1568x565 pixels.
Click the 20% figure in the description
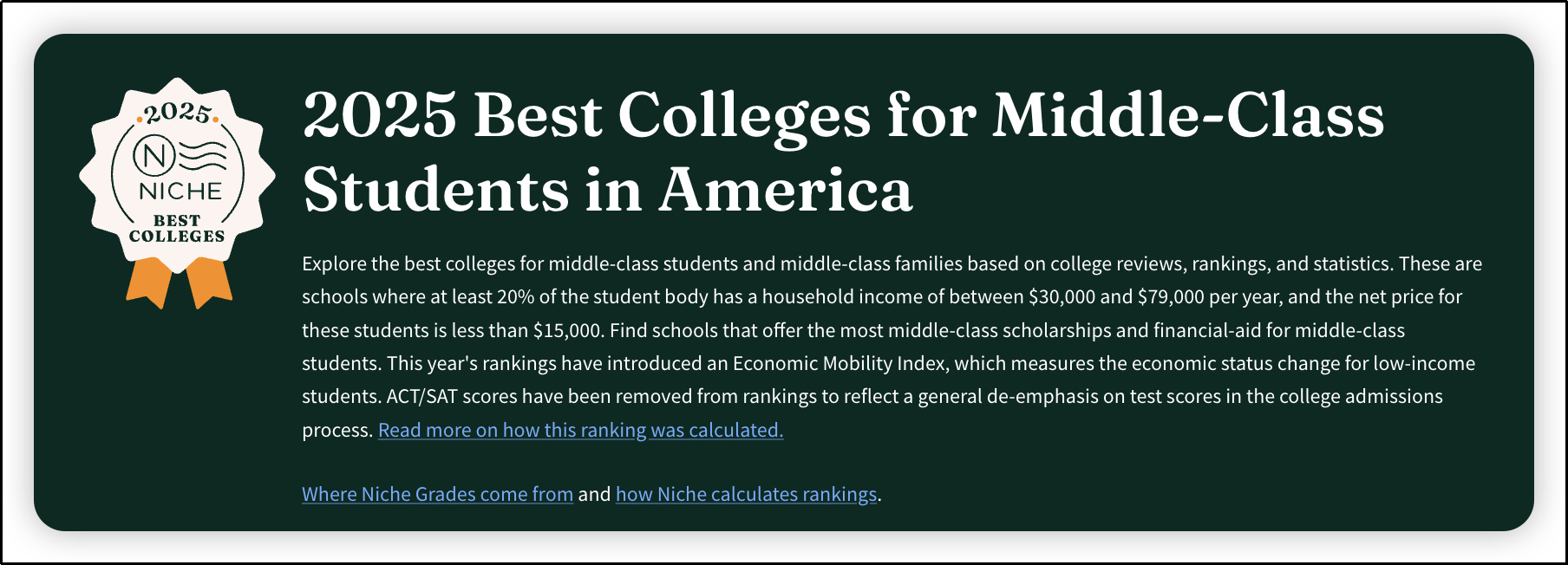coord(515,296)
